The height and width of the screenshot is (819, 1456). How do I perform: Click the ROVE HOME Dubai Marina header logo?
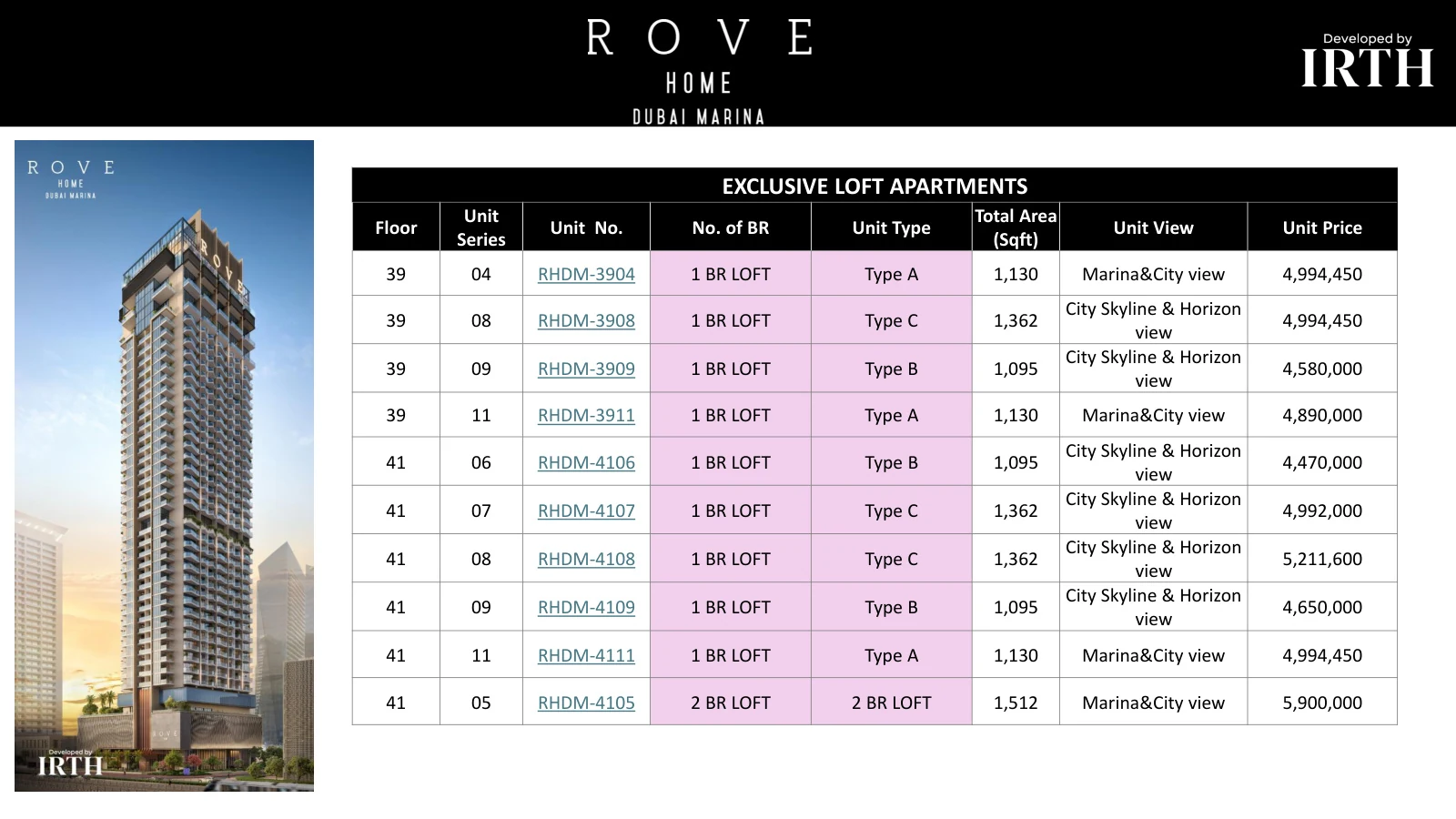click(x=699, y=70)
